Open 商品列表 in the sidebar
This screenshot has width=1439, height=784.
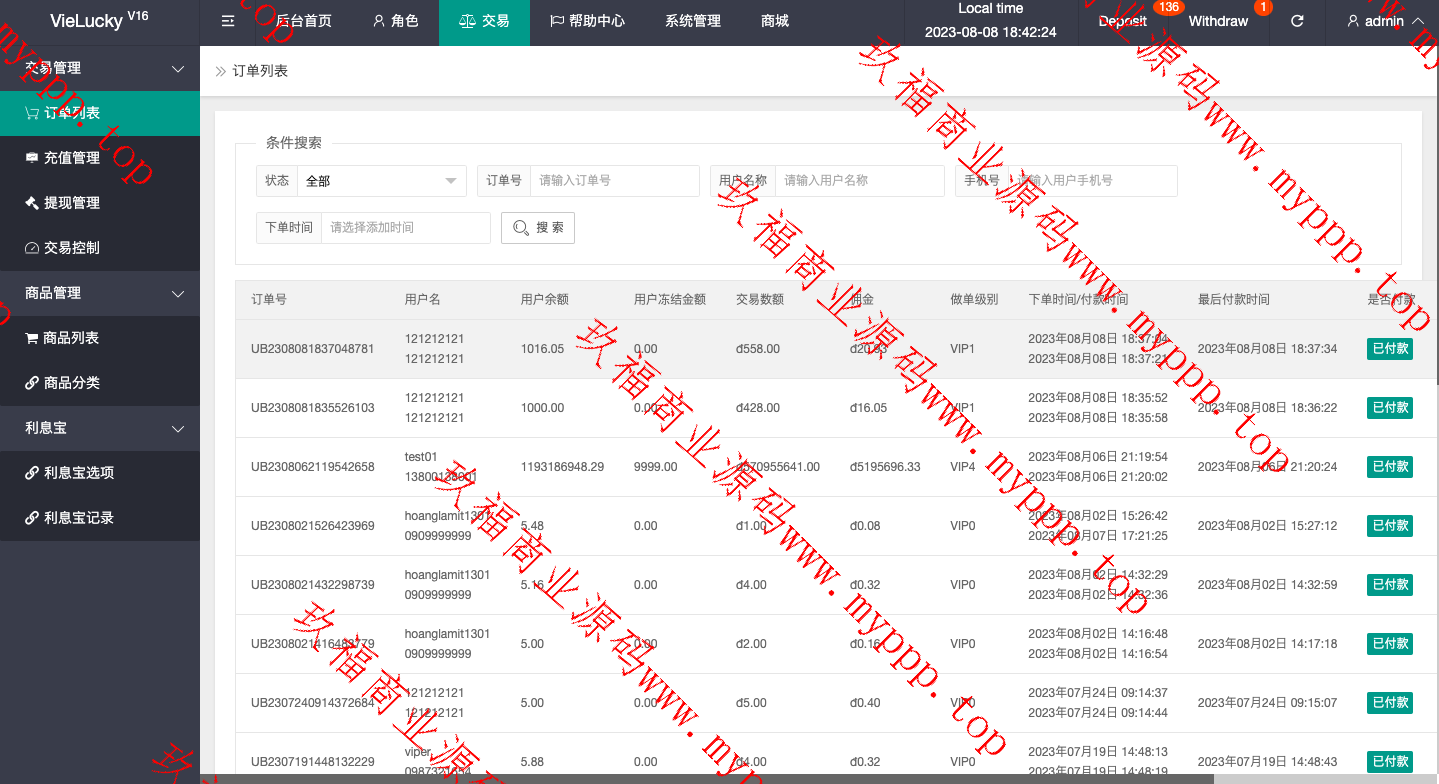click(x=100, y=338)
